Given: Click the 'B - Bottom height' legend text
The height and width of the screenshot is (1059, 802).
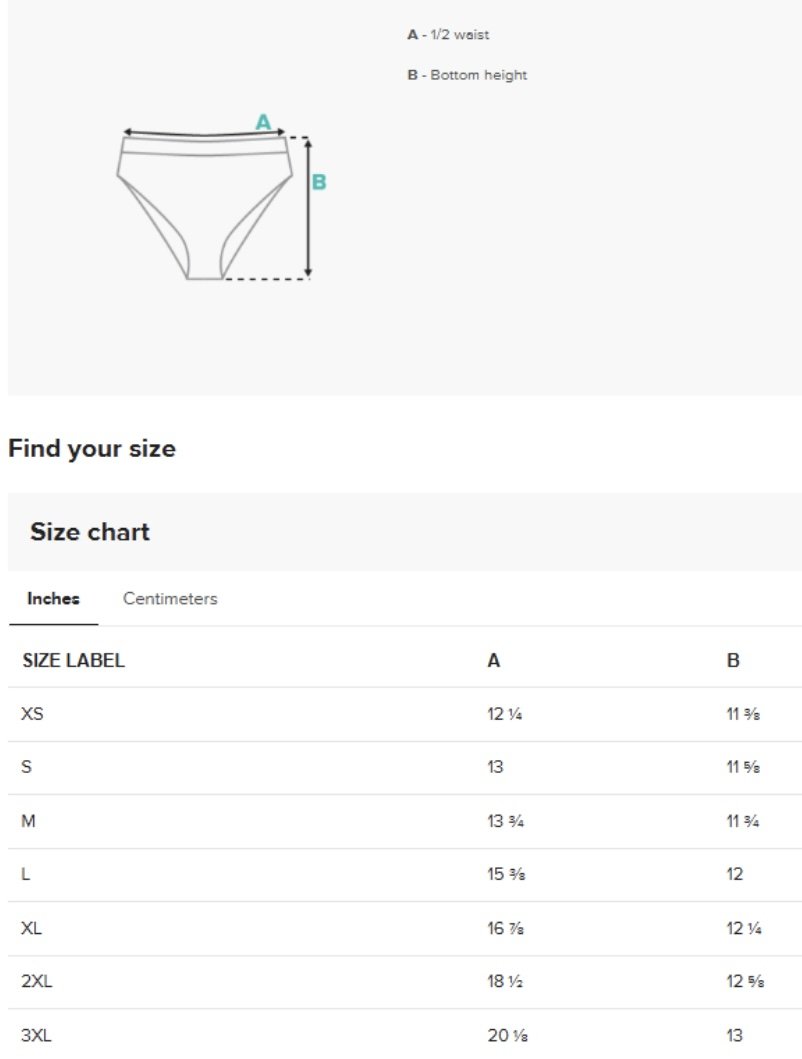Looking at the screenshot, I should [x=467, y=75].
